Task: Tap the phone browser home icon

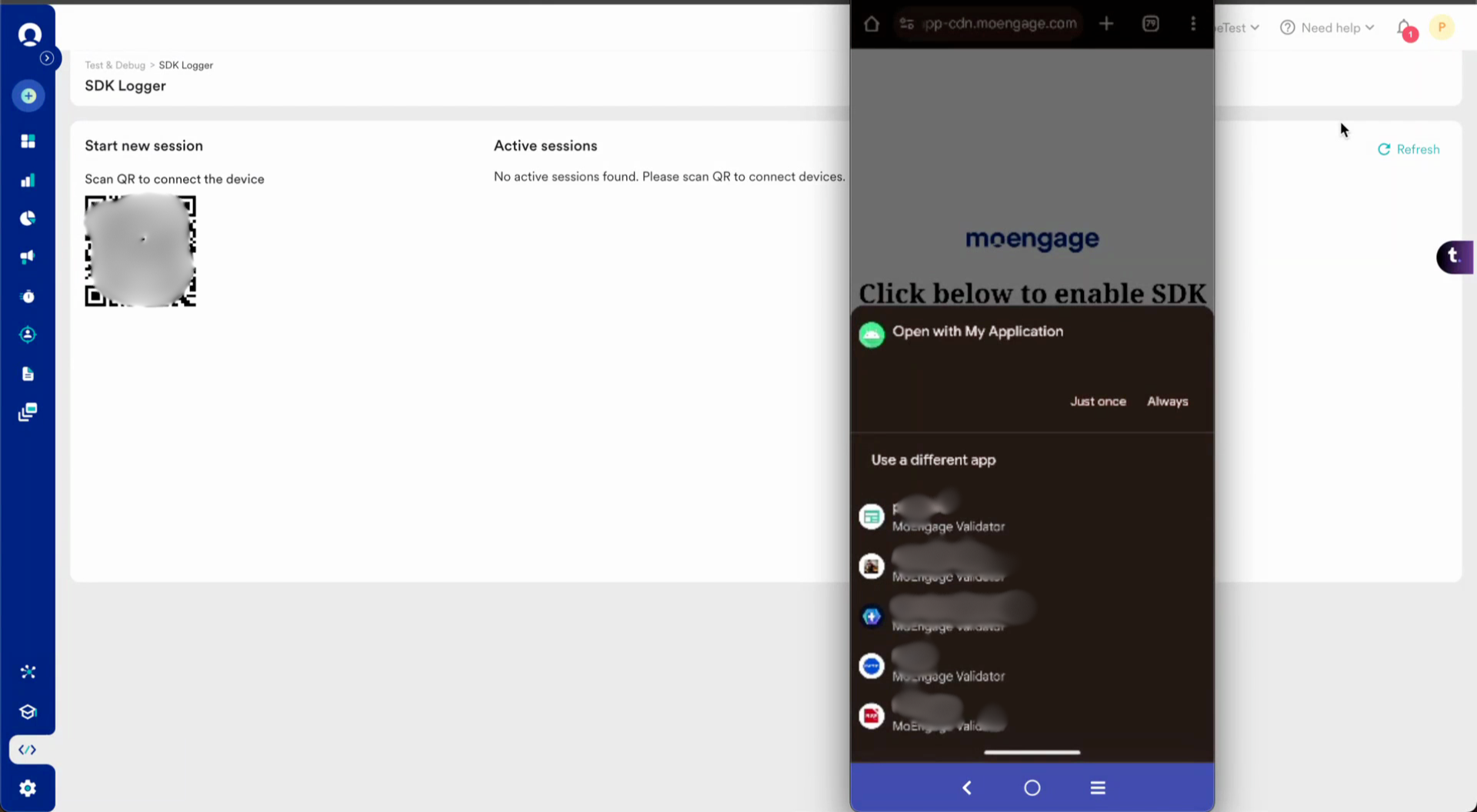Action: click(x=872, y=24)
